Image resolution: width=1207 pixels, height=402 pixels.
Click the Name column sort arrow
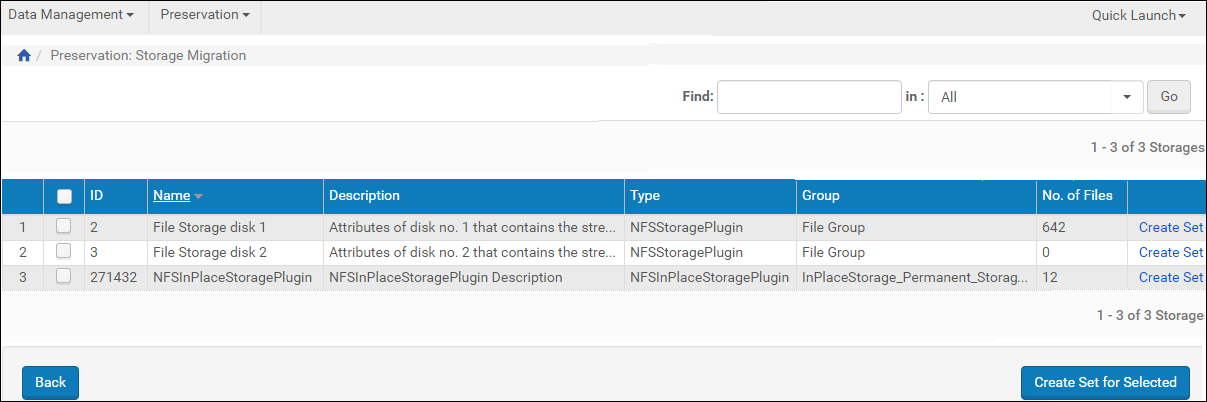click(x=199, y=196)
